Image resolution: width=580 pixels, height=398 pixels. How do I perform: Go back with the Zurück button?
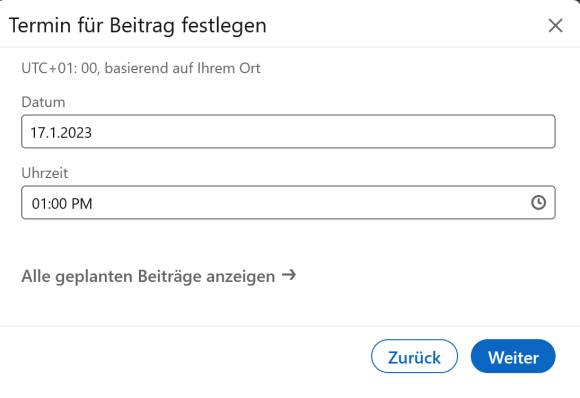coord(414,356)
